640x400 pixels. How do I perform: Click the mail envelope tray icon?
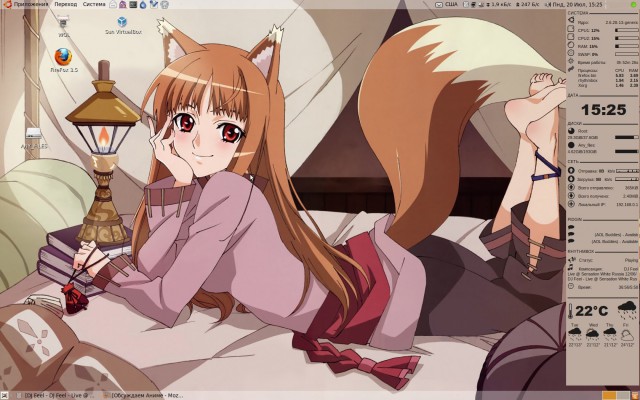439,5
